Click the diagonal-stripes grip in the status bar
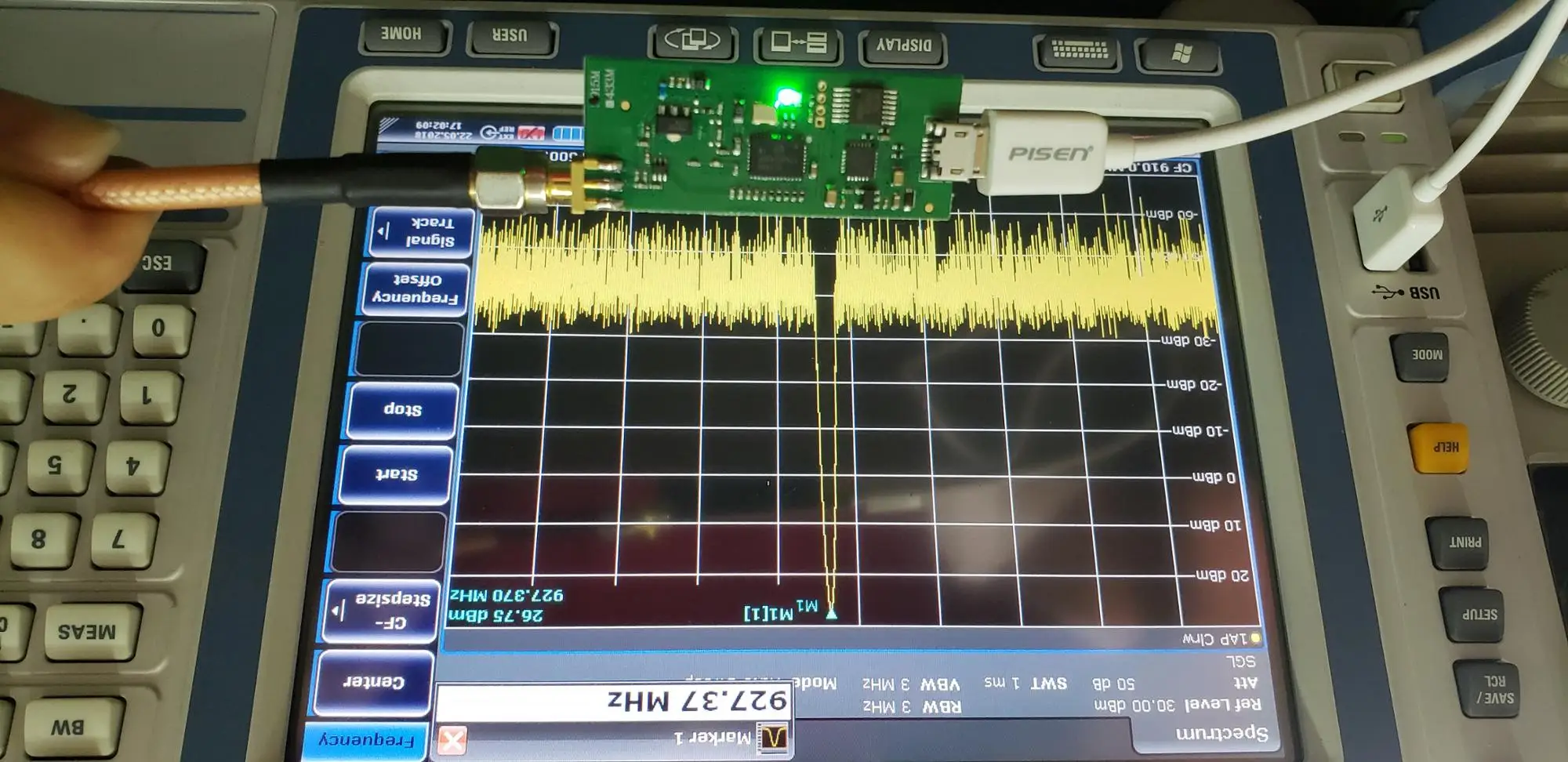 pyautogui.click(x=389, y=125)
